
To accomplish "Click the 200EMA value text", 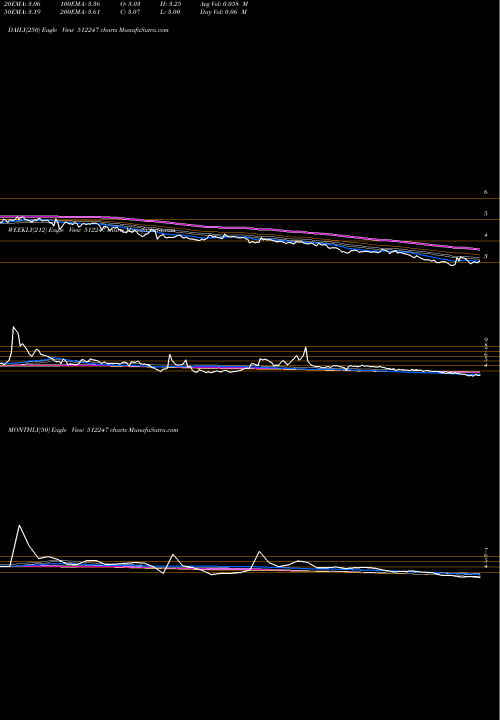I will point(80,12).
